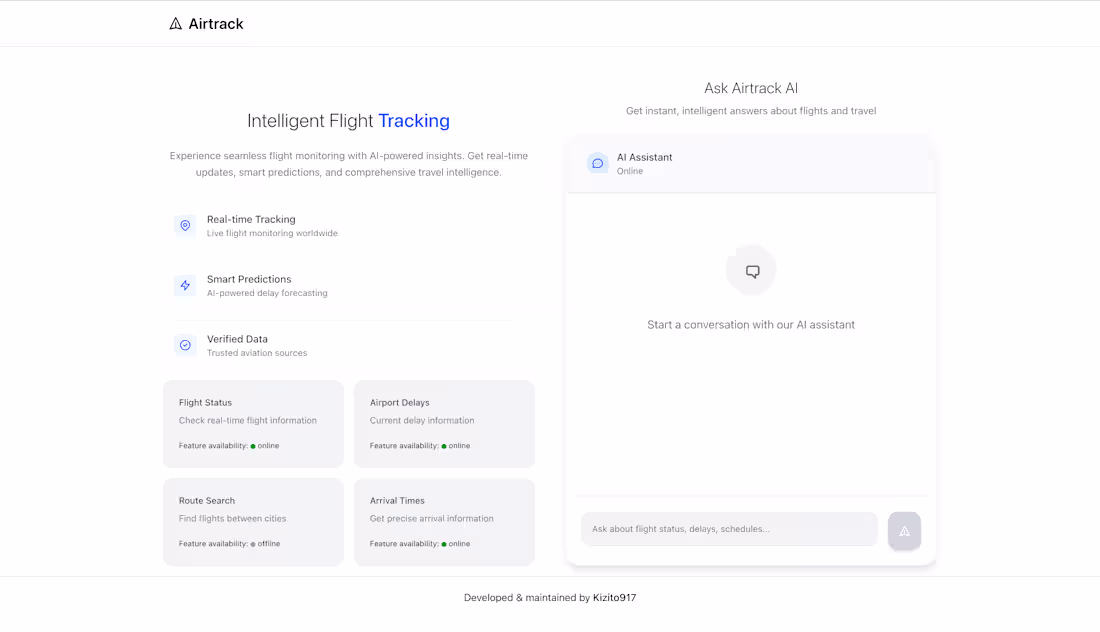Click 'Live flight monitoring worldwide' text
Viewport: 1100px width, 632px height.
click(272, 234)
